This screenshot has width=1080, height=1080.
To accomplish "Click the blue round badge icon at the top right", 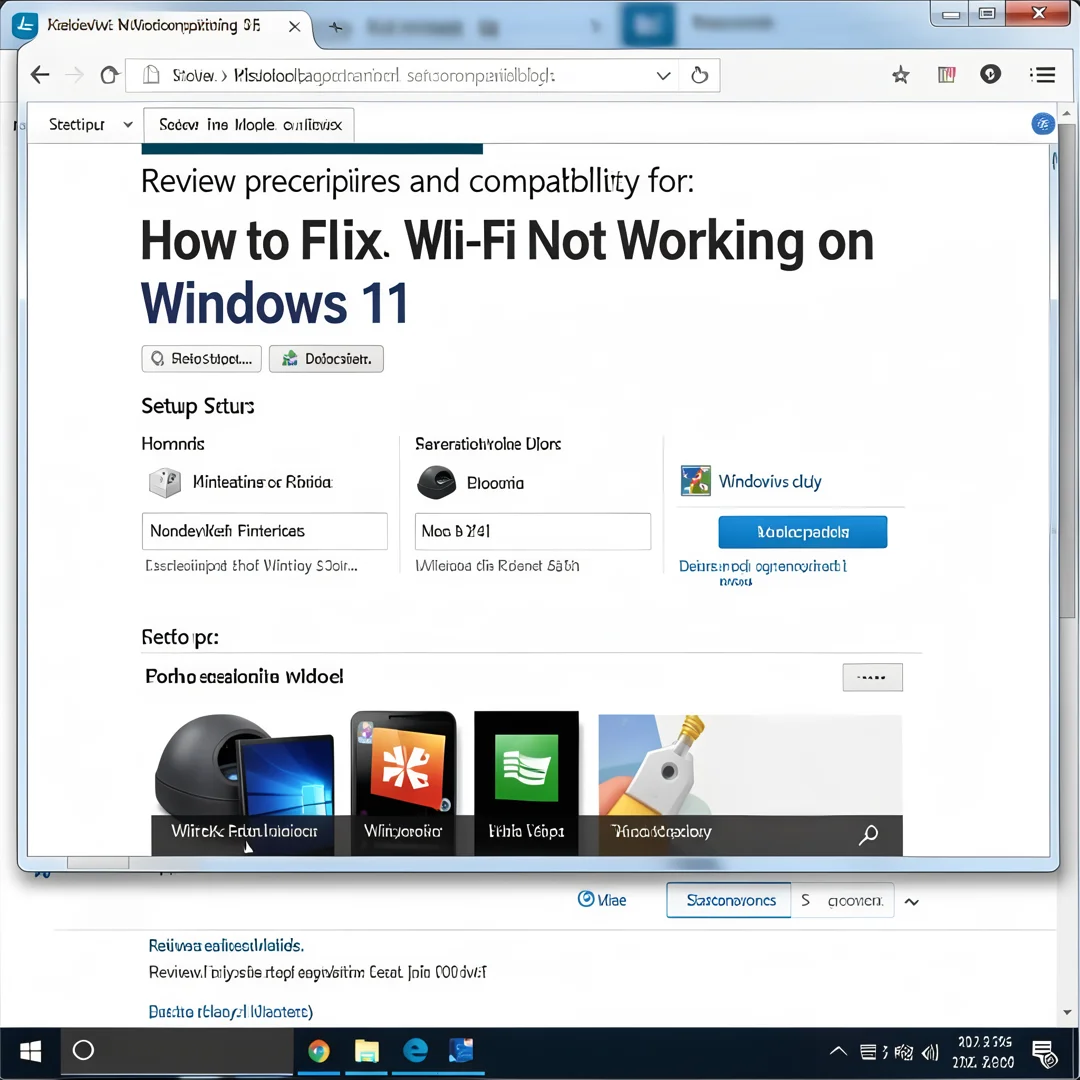I will point(1043,124).
